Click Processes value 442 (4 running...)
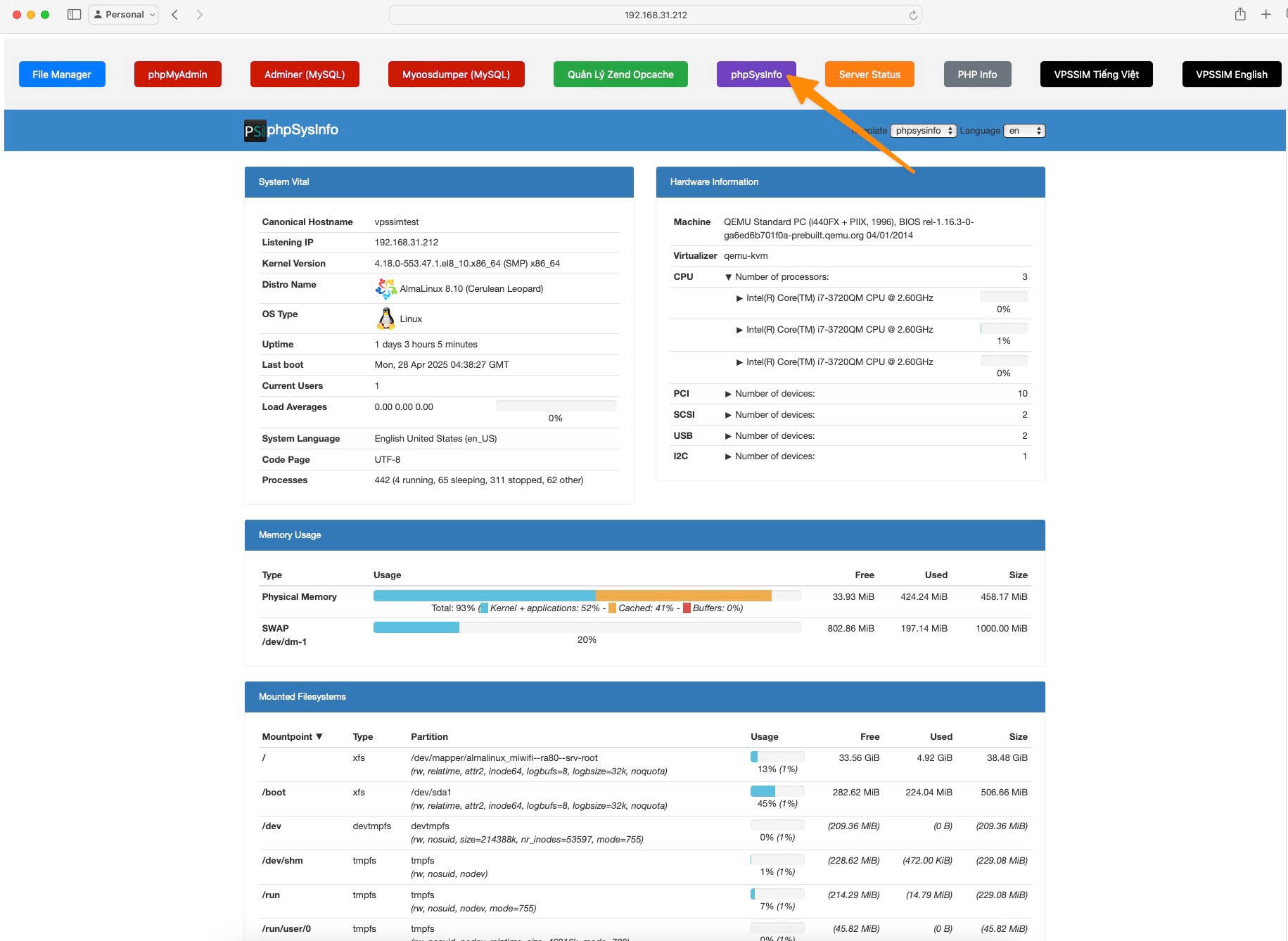 478,480
